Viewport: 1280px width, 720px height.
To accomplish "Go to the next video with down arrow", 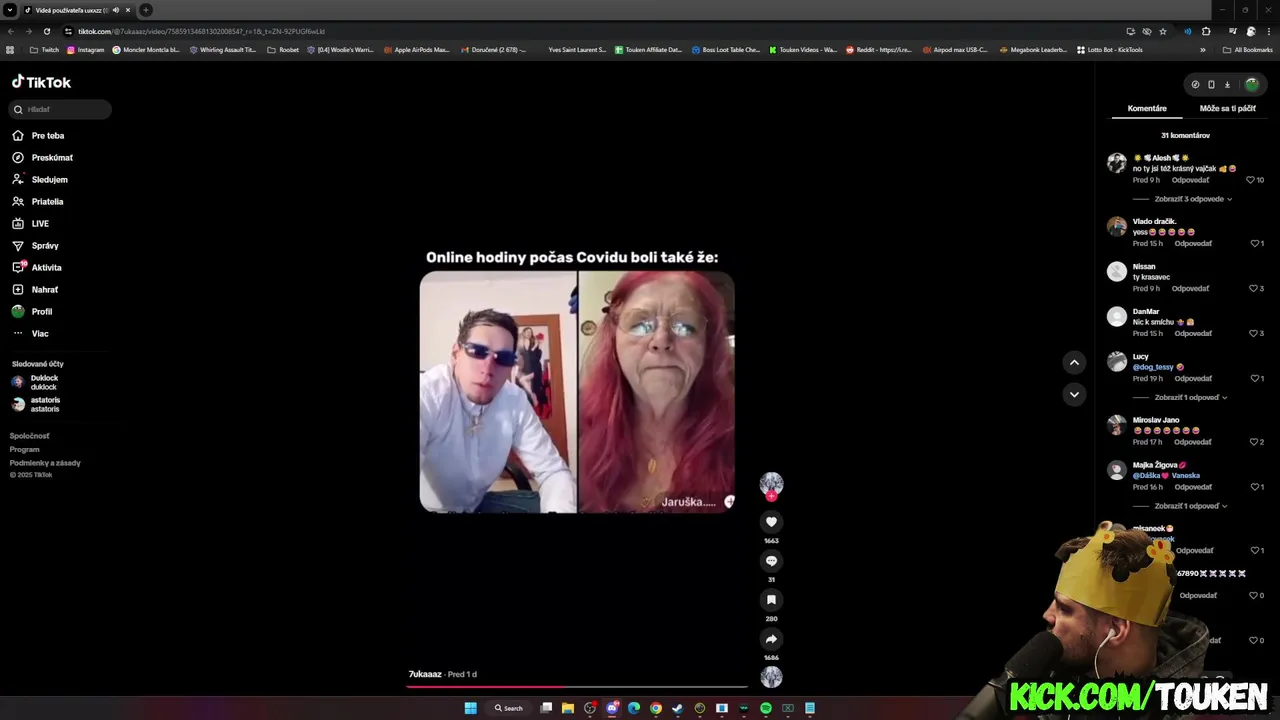I will [x=1074, y=394].
